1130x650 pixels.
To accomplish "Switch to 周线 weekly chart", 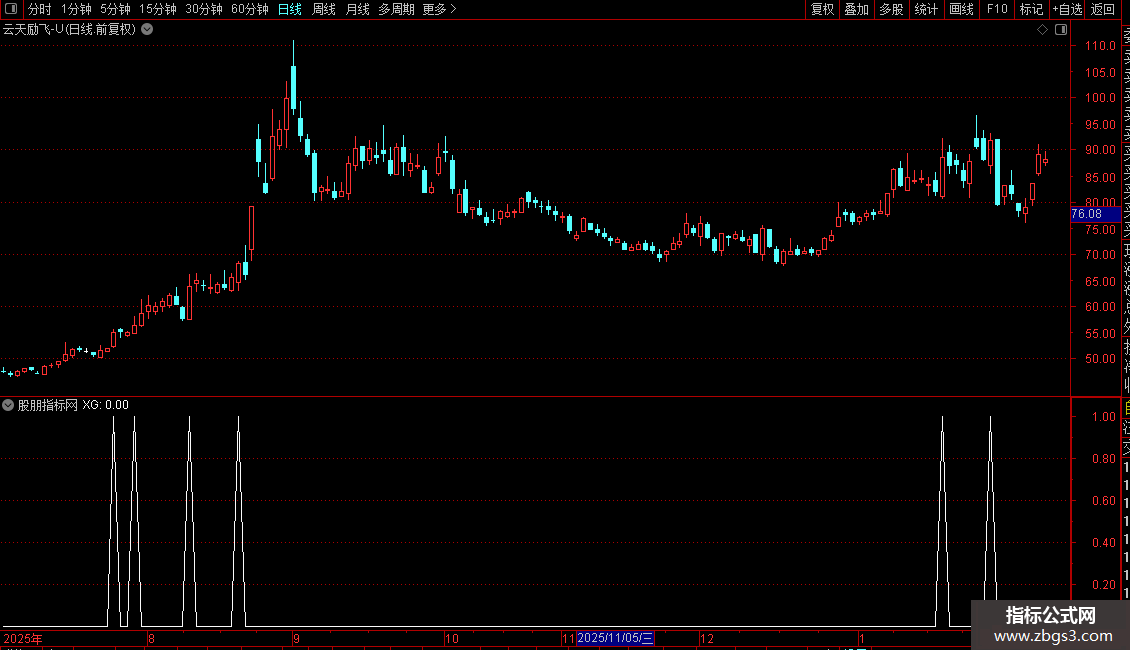I will [x=324, y=9].
